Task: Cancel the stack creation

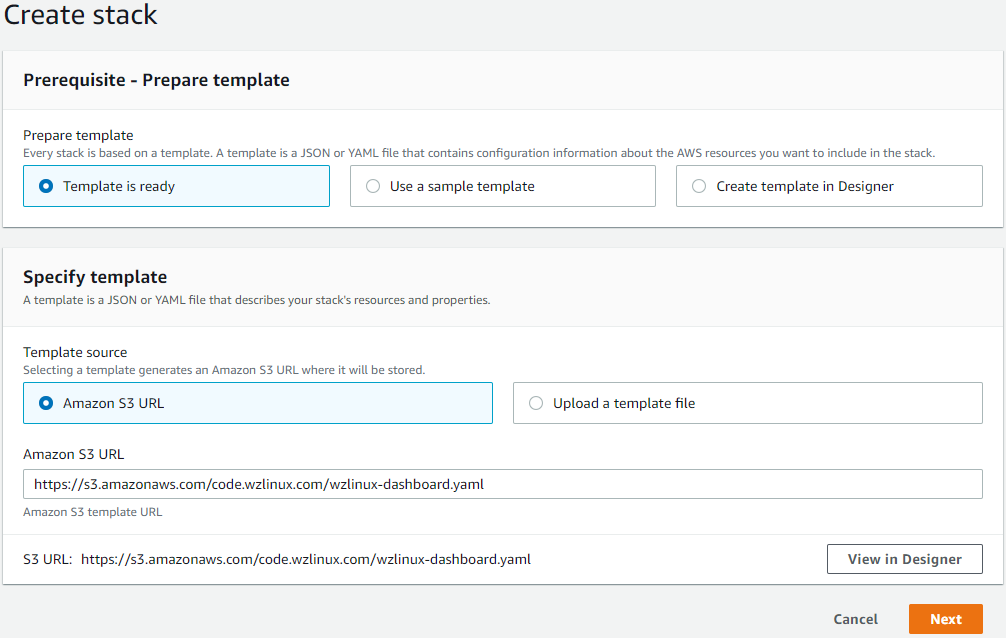Action: (855, 619)
